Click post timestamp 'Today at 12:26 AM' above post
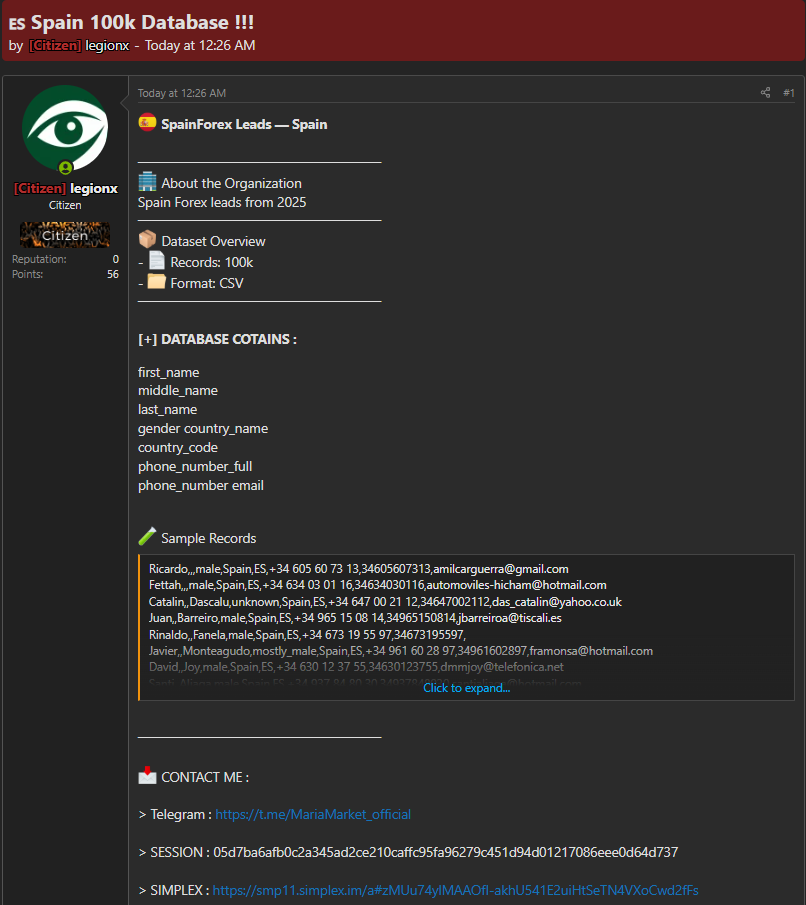The height and width of the screenshot is (905, 806). [x=182, y=93]
